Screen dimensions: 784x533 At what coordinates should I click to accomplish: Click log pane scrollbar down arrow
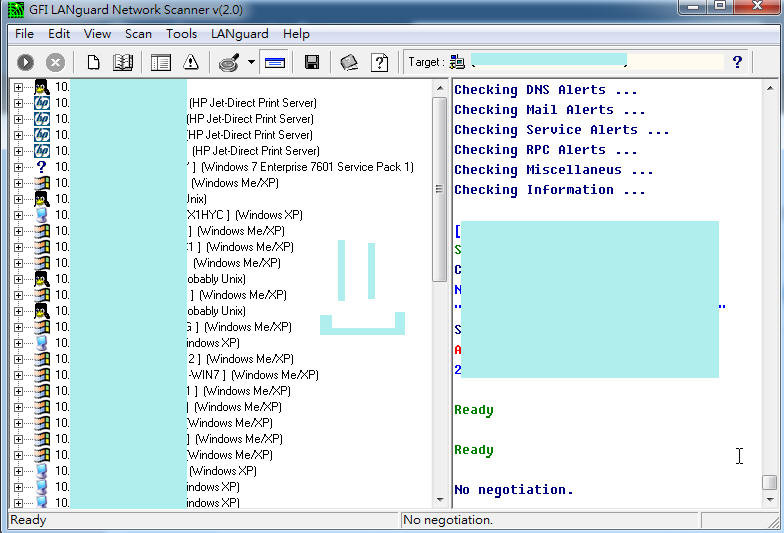tap(770, 500)
